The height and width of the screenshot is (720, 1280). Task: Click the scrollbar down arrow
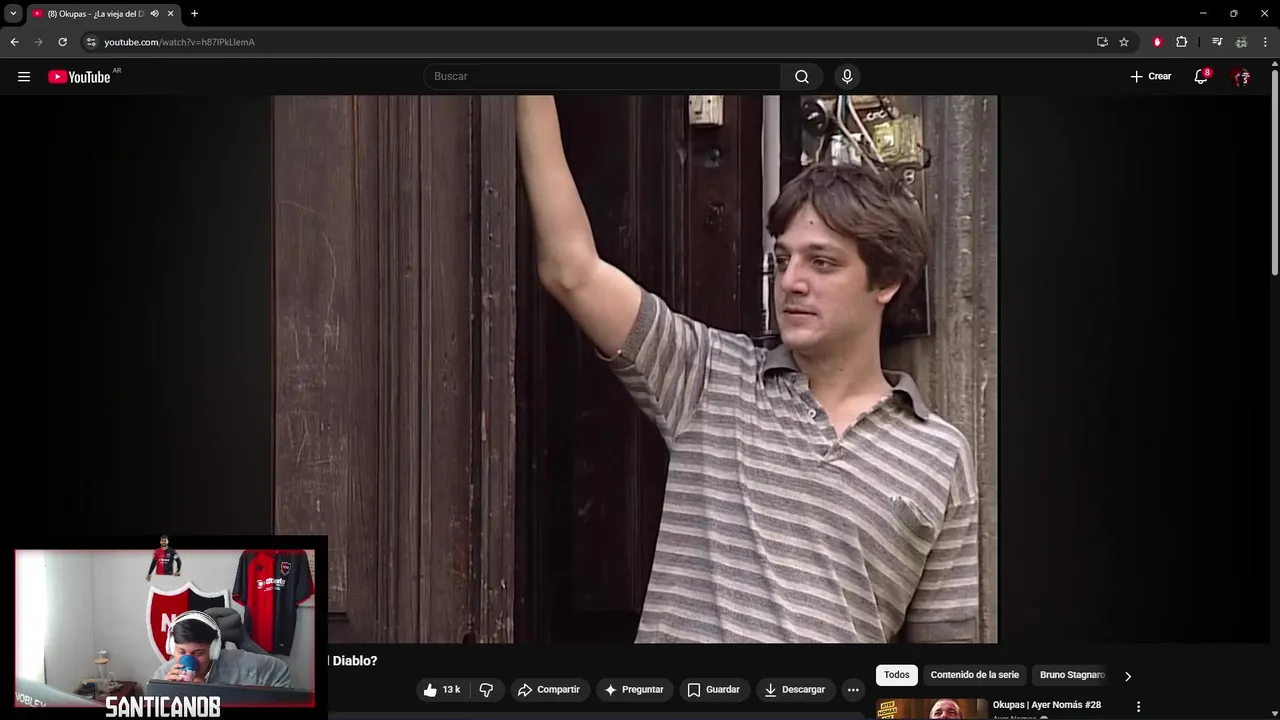[1275, 714]
